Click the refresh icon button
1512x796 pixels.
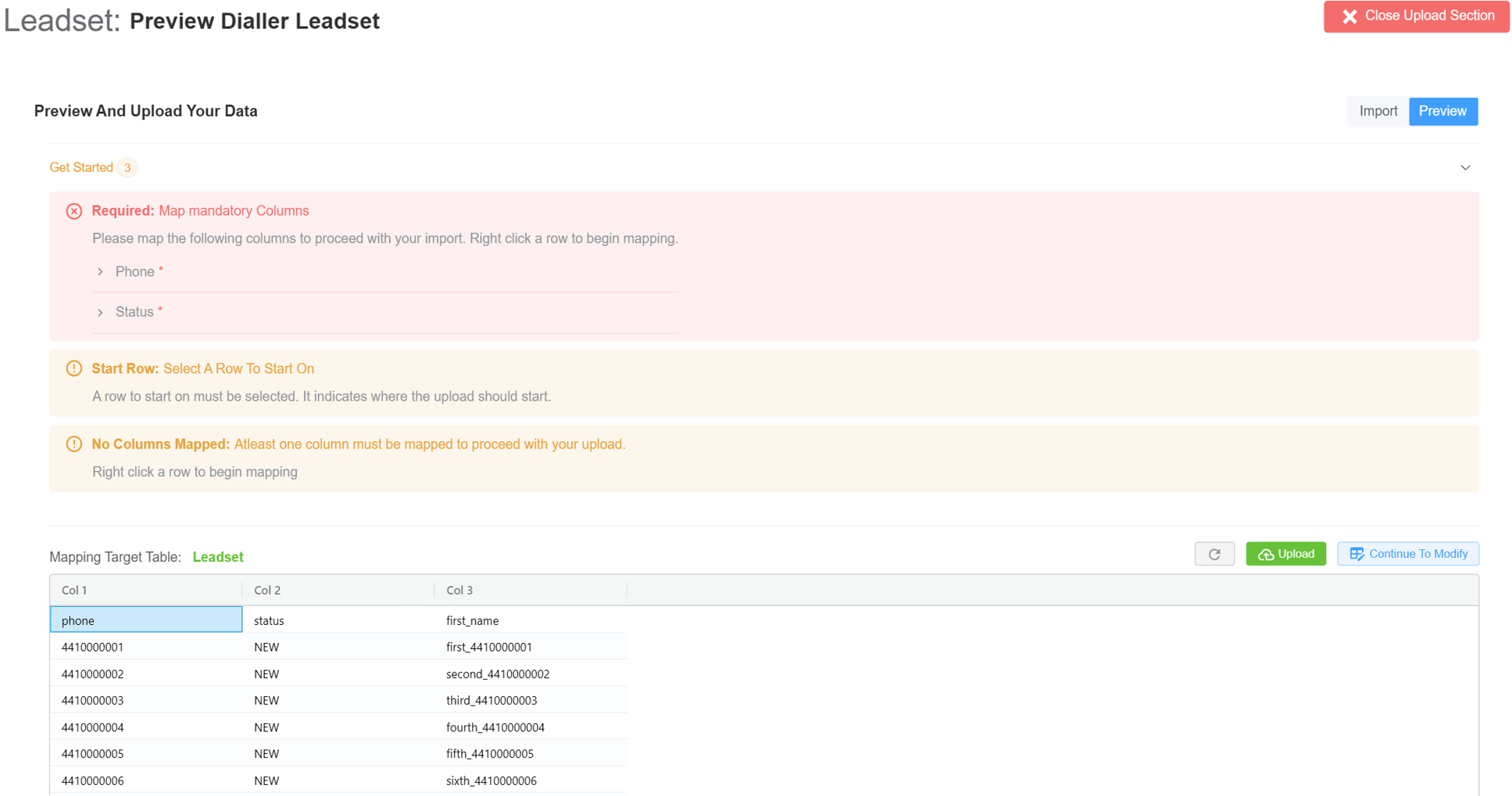pos(1214,554)
